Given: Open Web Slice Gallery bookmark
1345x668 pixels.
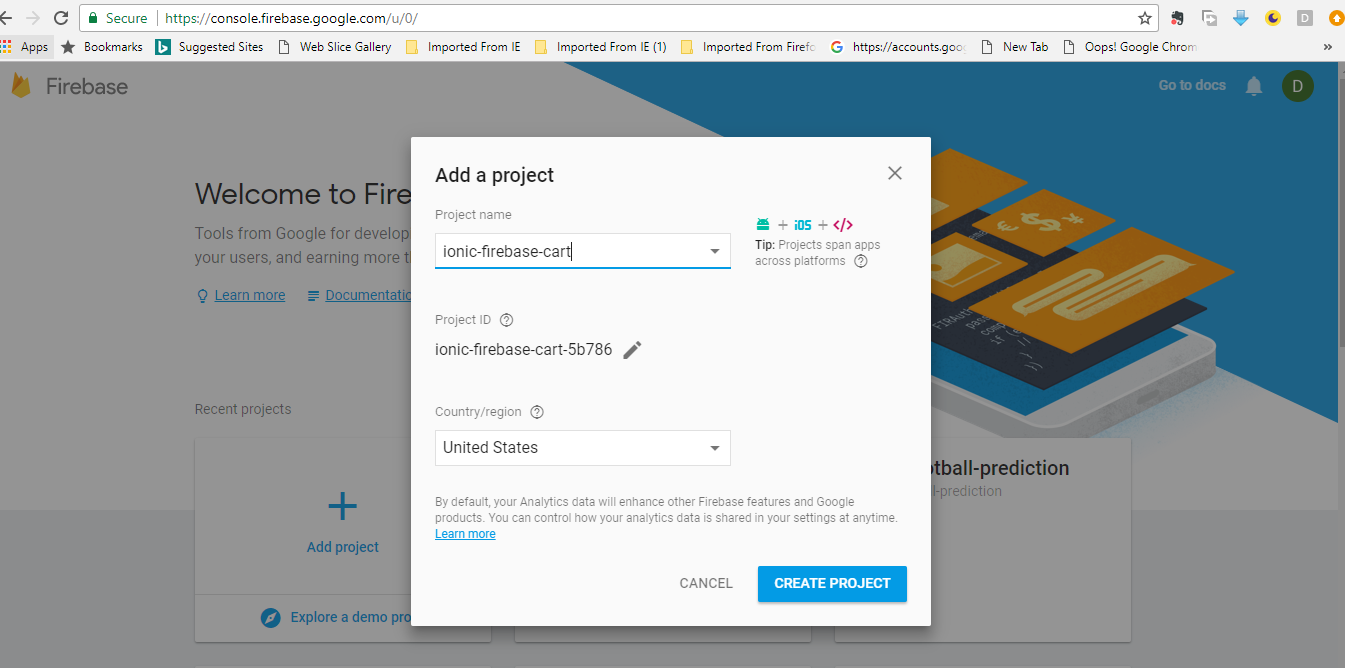Looking at the screenshot, I should 335,46.
